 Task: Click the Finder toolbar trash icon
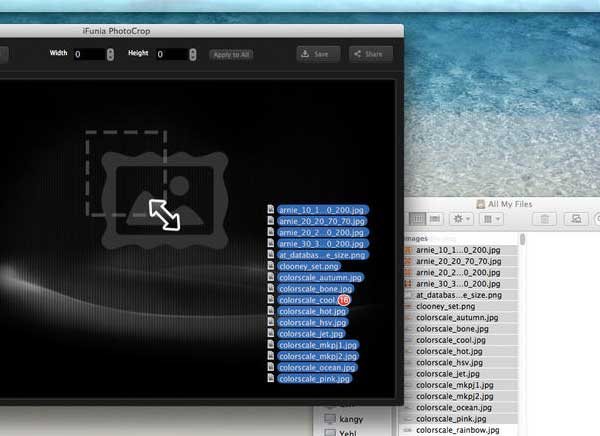click(545, 219)
